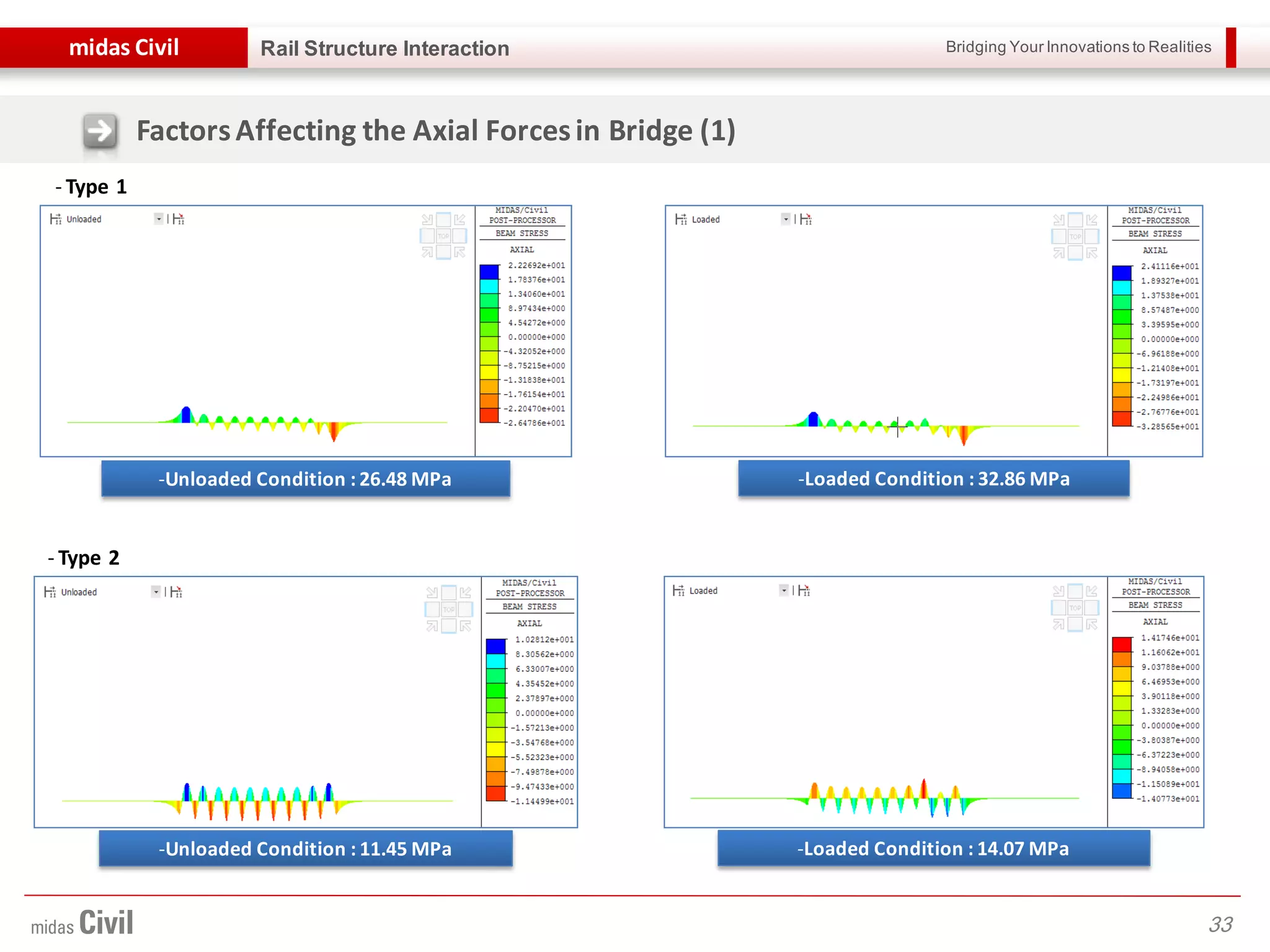The height and width of the screenshot is (952, 1270).
Task: Click bottom-left rotate arrow in Type 2 Loaded view cube
Action: point(1059,625)
